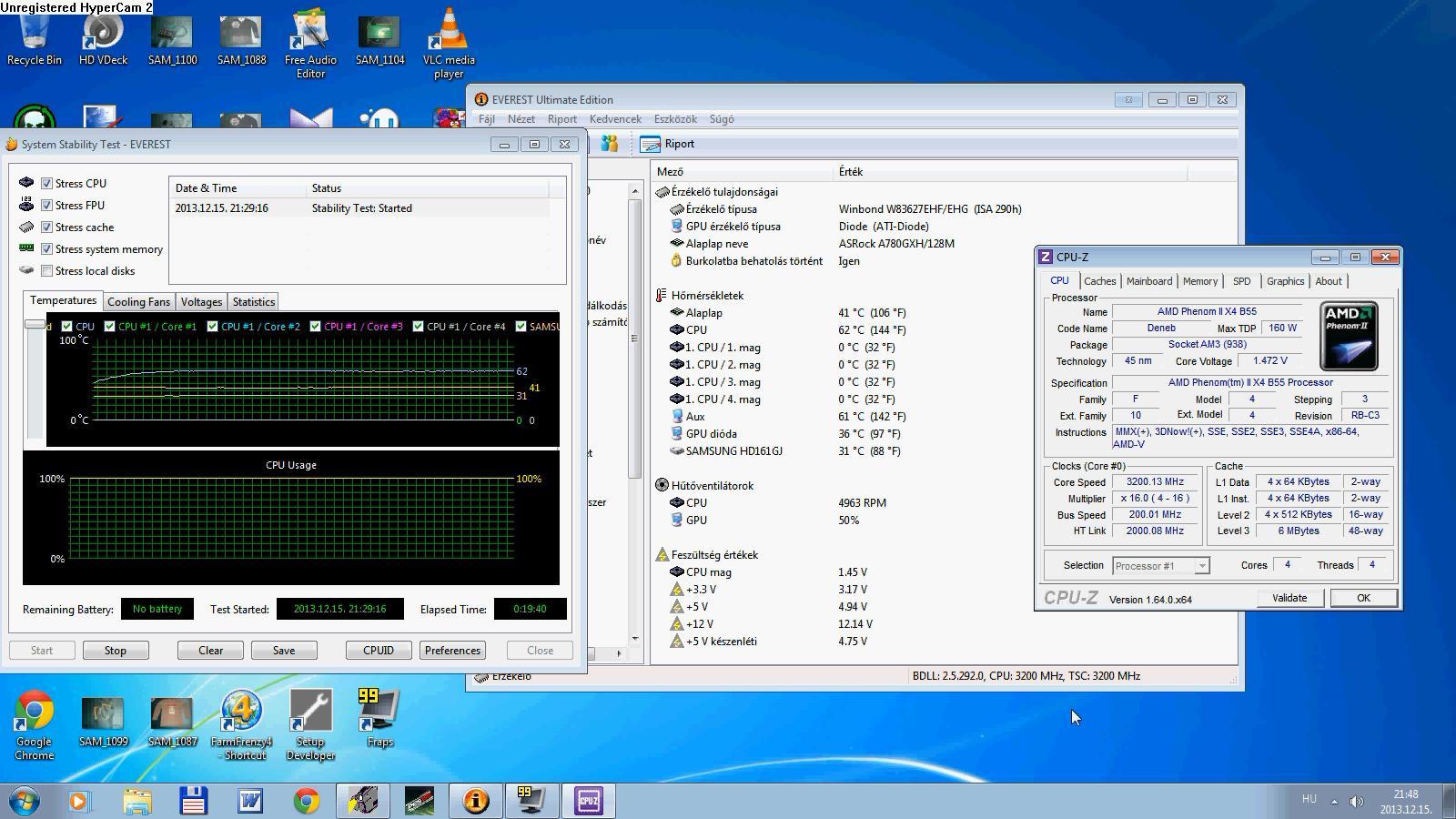Image resolution: width=1456 pixels, height=819 pixels.
Task: Switch to CPU-Z taskbar button
Action: coord(588,801)
